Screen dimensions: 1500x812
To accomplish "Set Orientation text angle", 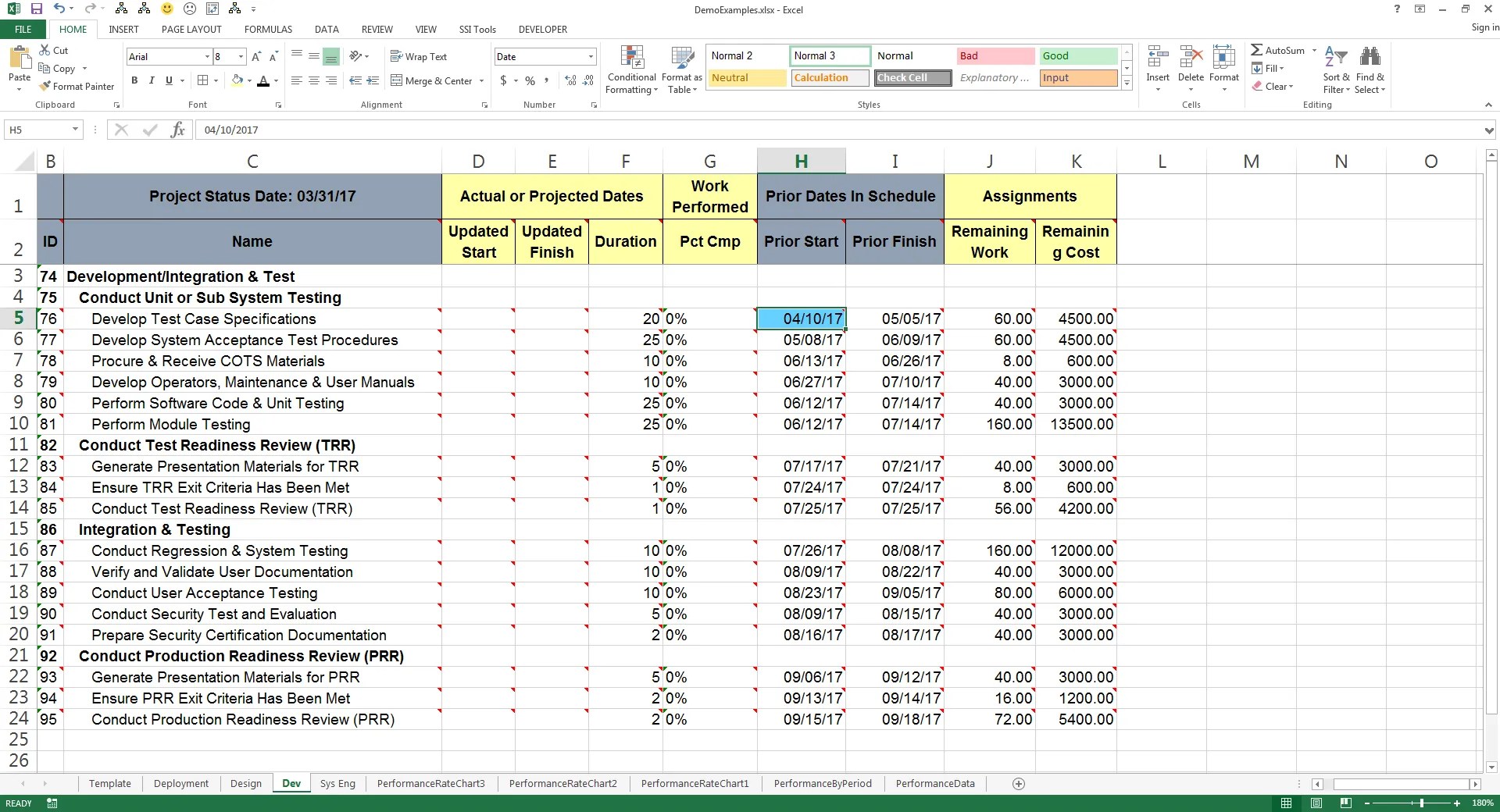I will [x=356, y=56].
